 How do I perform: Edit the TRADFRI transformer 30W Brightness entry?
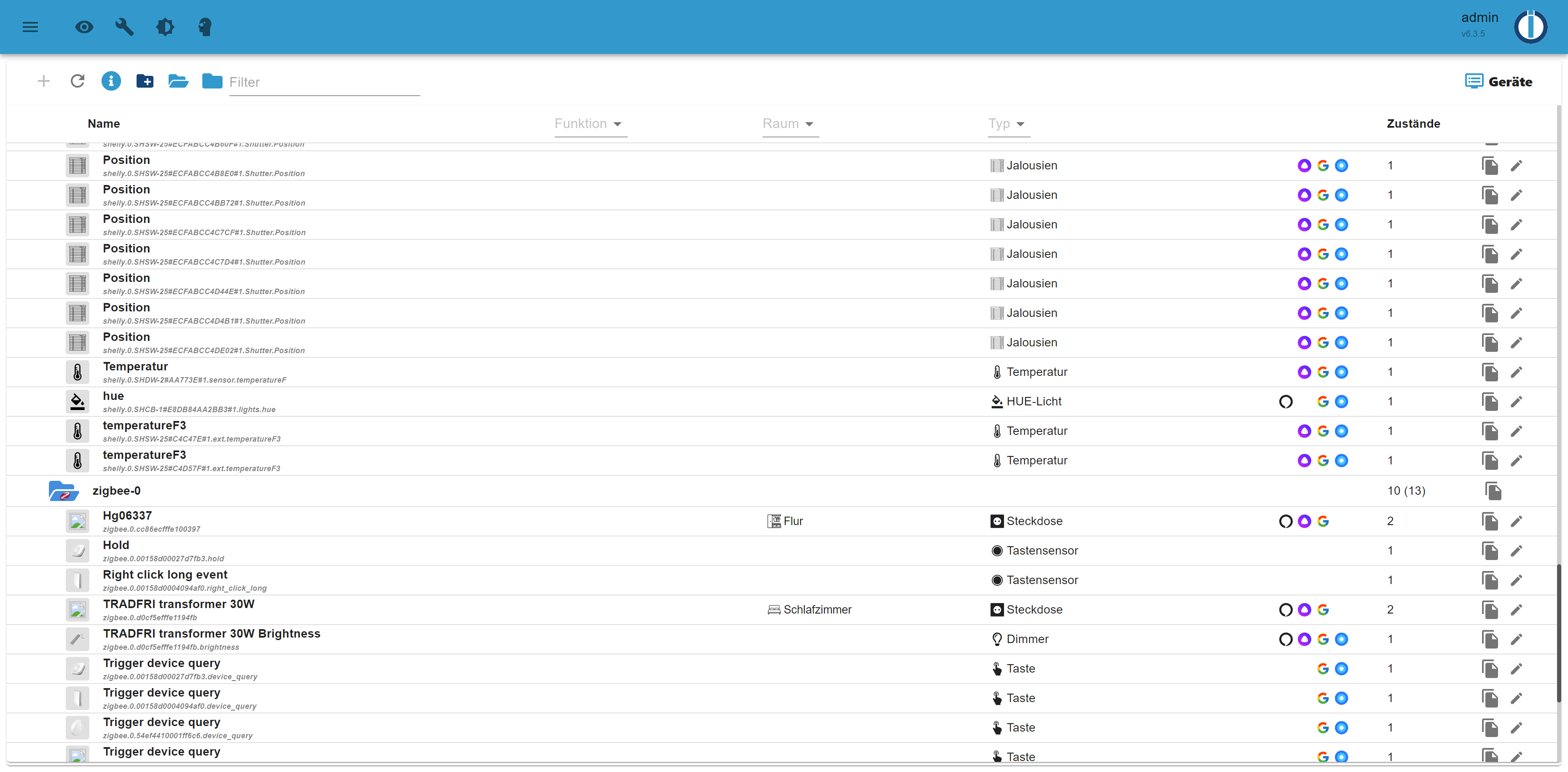pos(1516,639)
